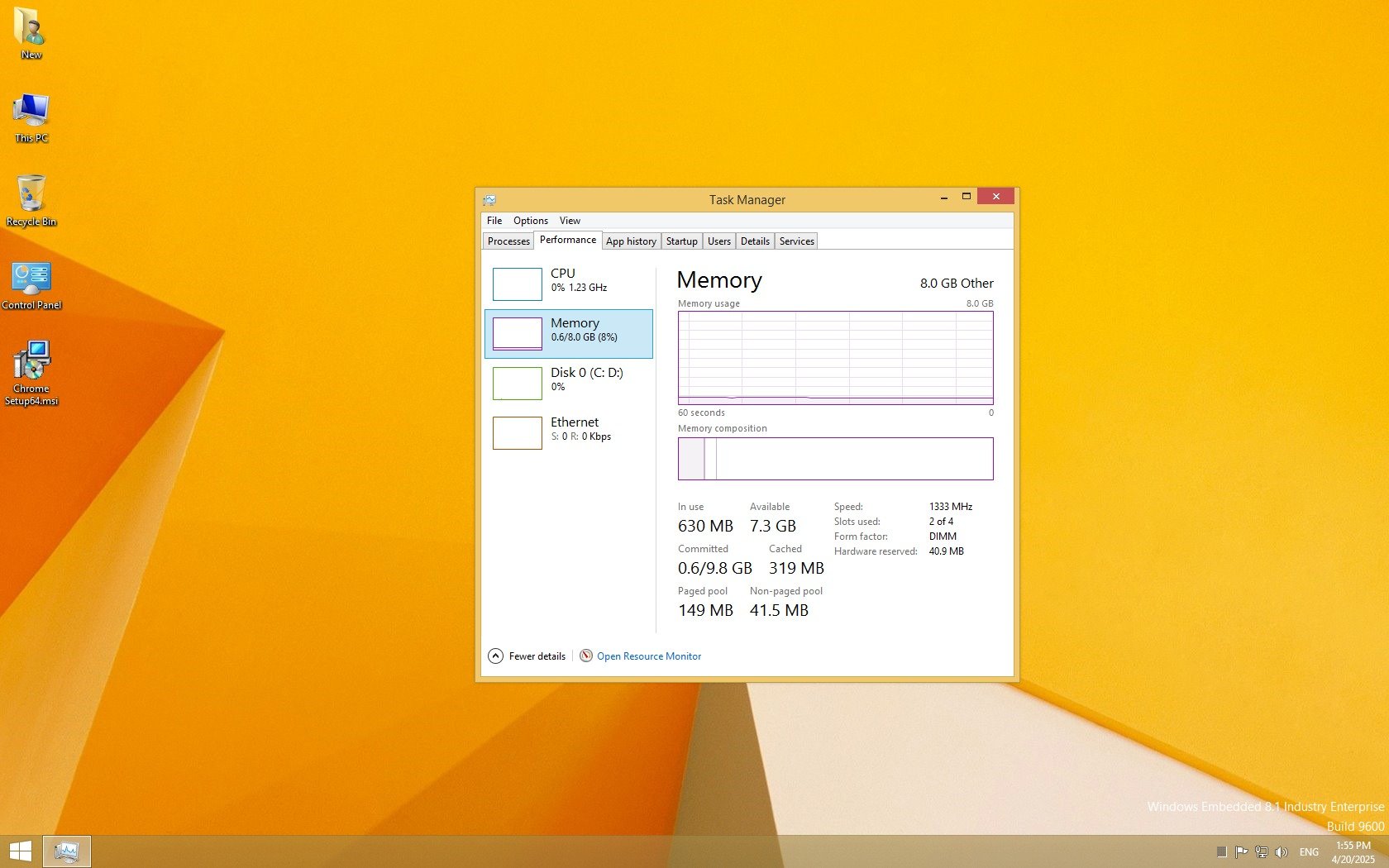Go to the Startup tab
Viewport: 1389px width, 868px height.
681,241
